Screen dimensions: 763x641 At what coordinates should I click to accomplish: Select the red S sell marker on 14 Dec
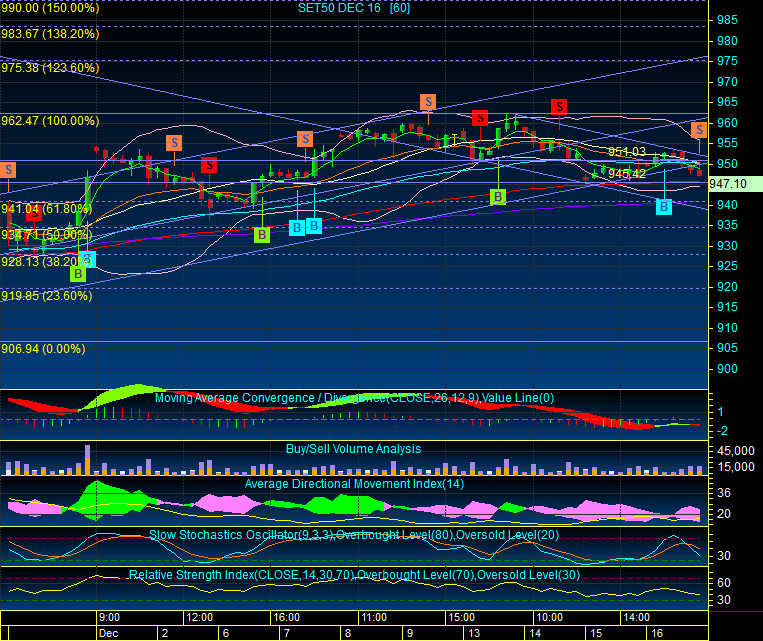coord(559,106)
